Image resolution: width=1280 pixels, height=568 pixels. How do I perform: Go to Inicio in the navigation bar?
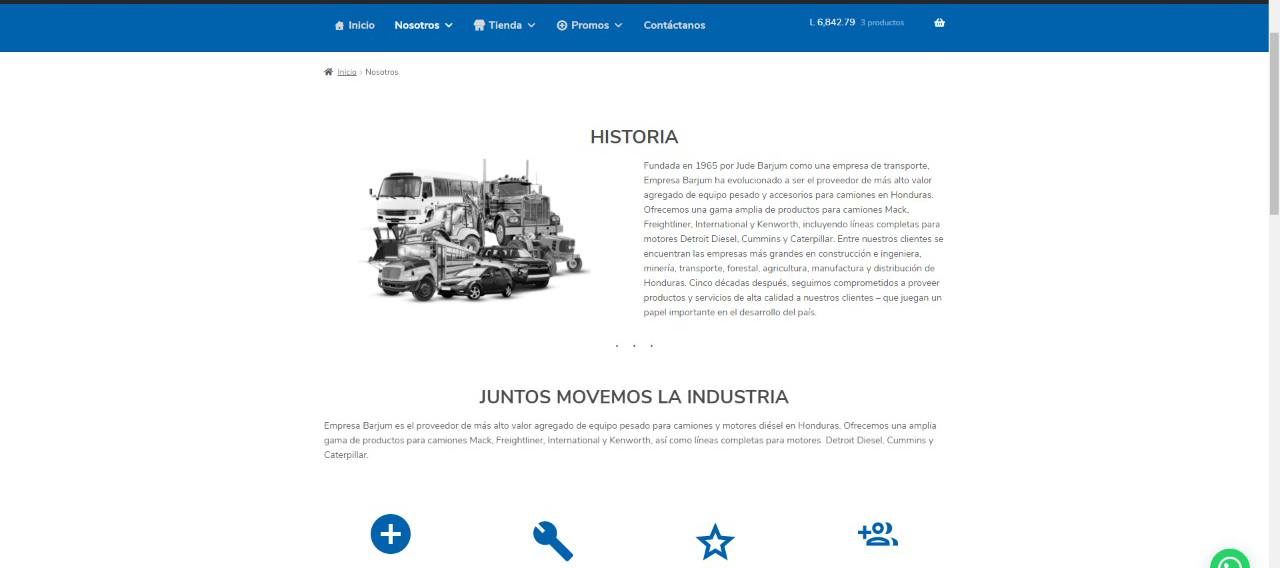coord(361,26)
